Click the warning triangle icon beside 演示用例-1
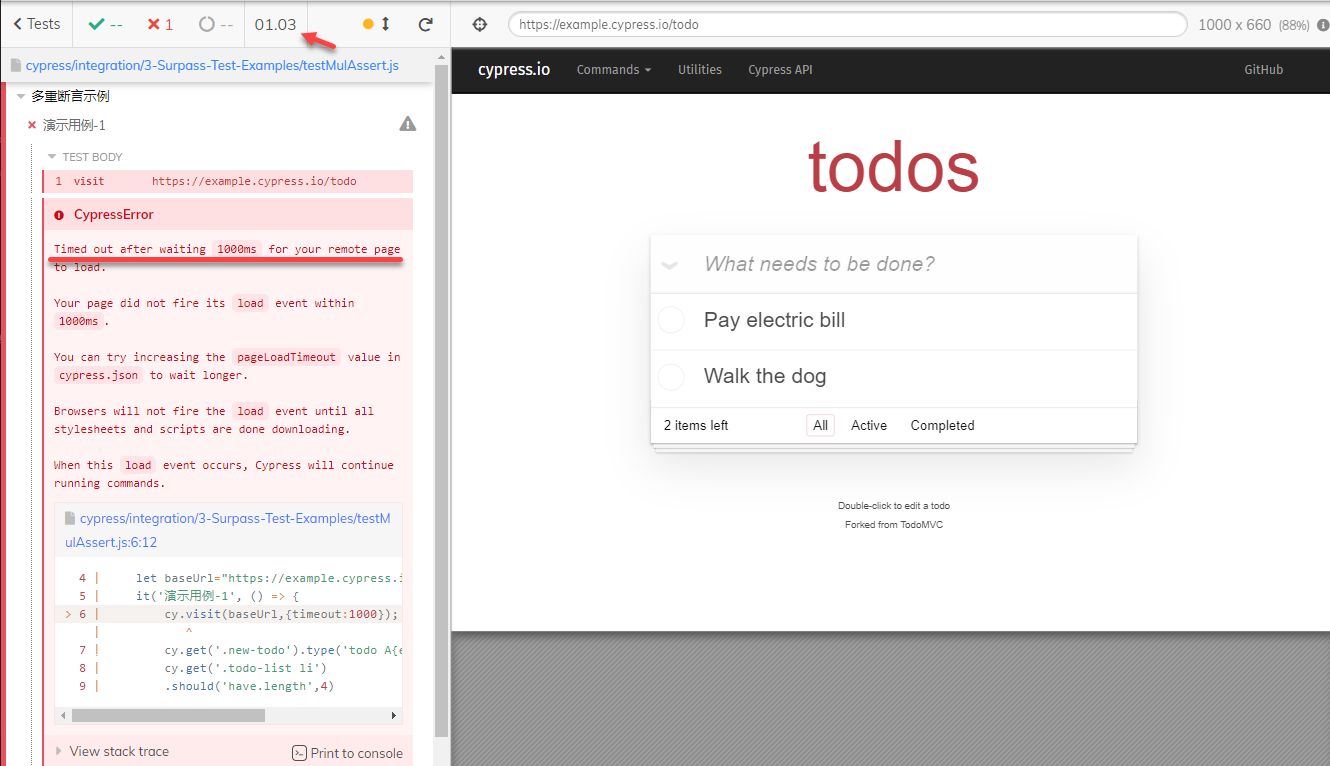The width and height of the screenshot is (1330, 766). [x=407, y=124]
